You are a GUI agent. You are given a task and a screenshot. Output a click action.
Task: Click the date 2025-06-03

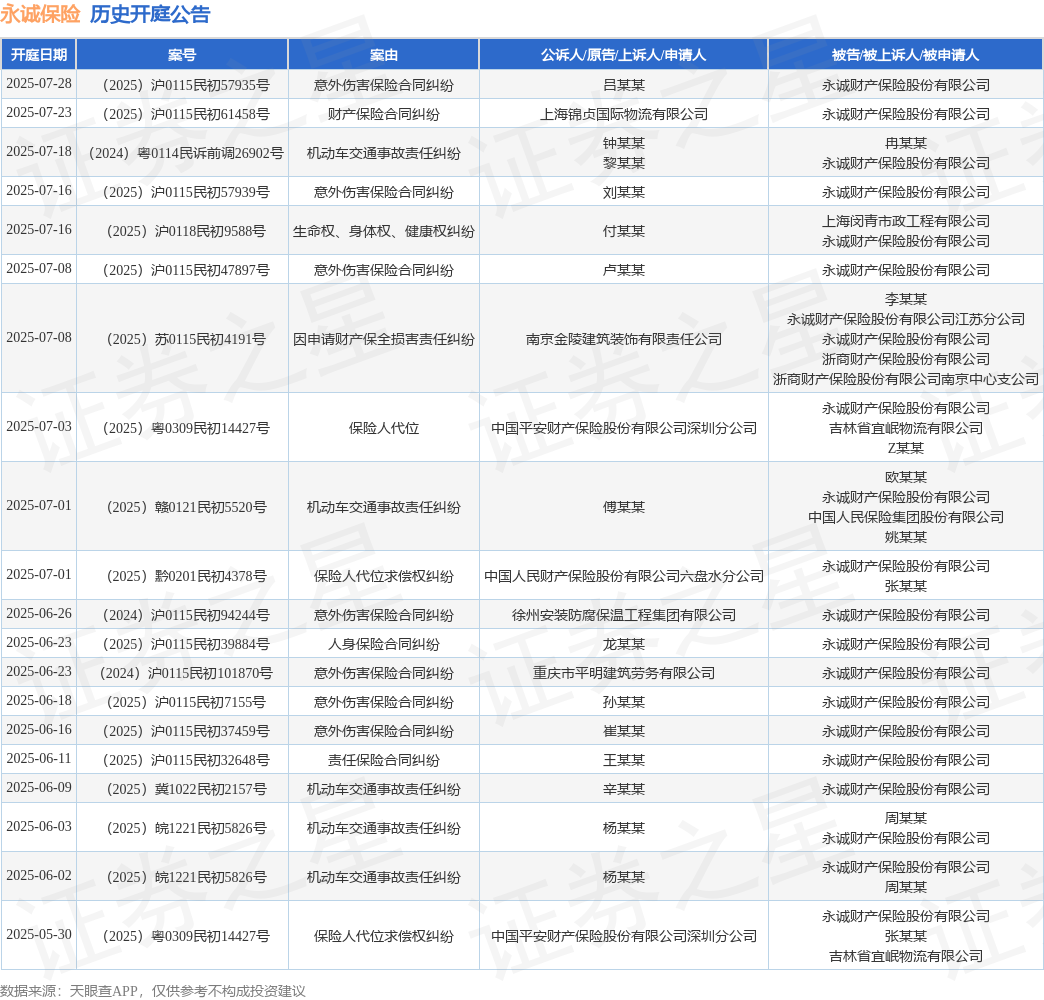coord(39,827)
